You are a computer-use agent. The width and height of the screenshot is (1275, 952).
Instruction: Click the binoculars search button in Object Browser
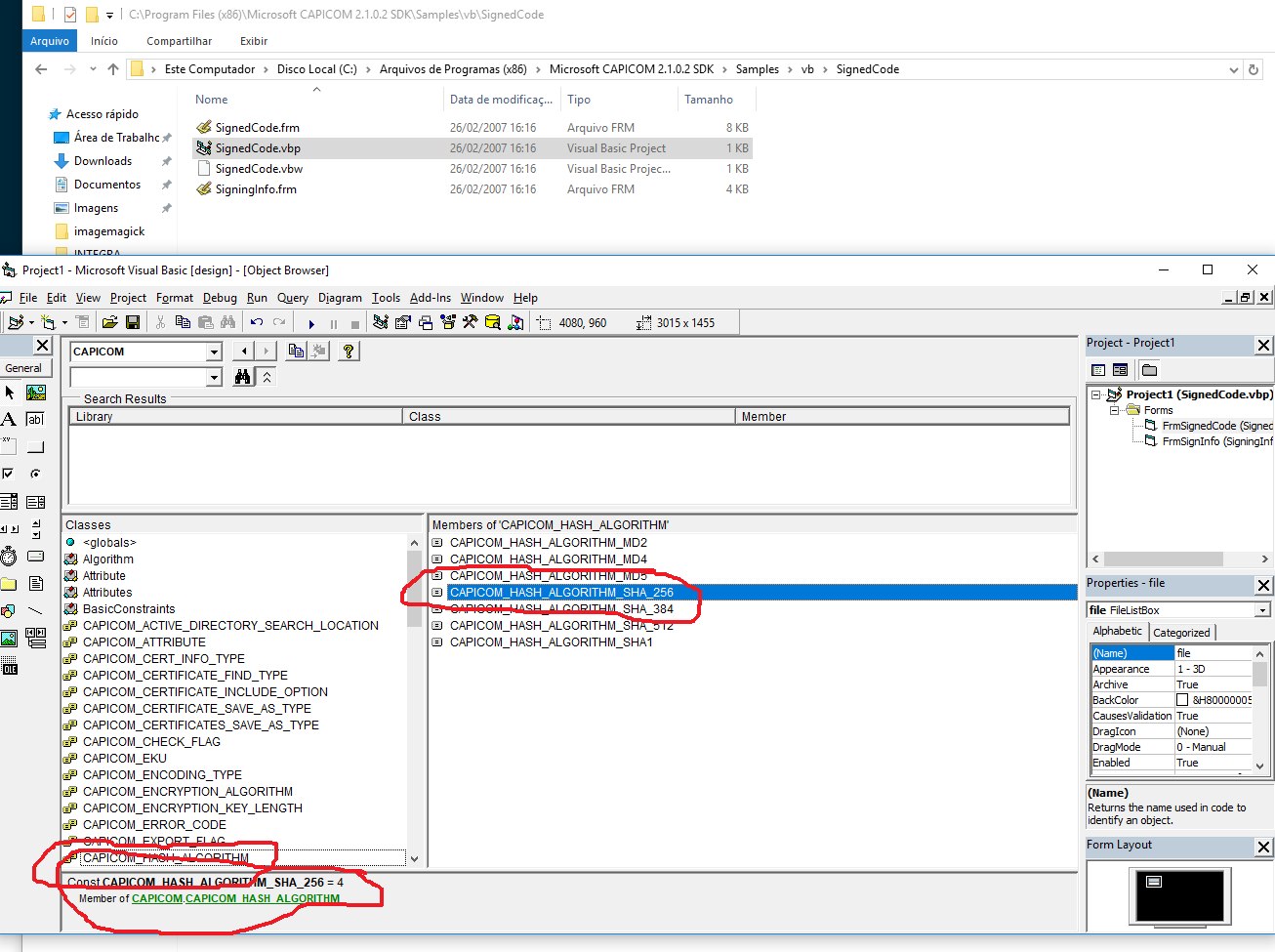(x=243, y=377)
